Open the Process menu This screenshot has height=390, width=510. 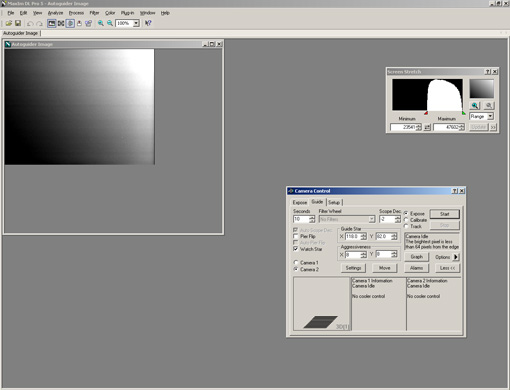pos(76,13)
